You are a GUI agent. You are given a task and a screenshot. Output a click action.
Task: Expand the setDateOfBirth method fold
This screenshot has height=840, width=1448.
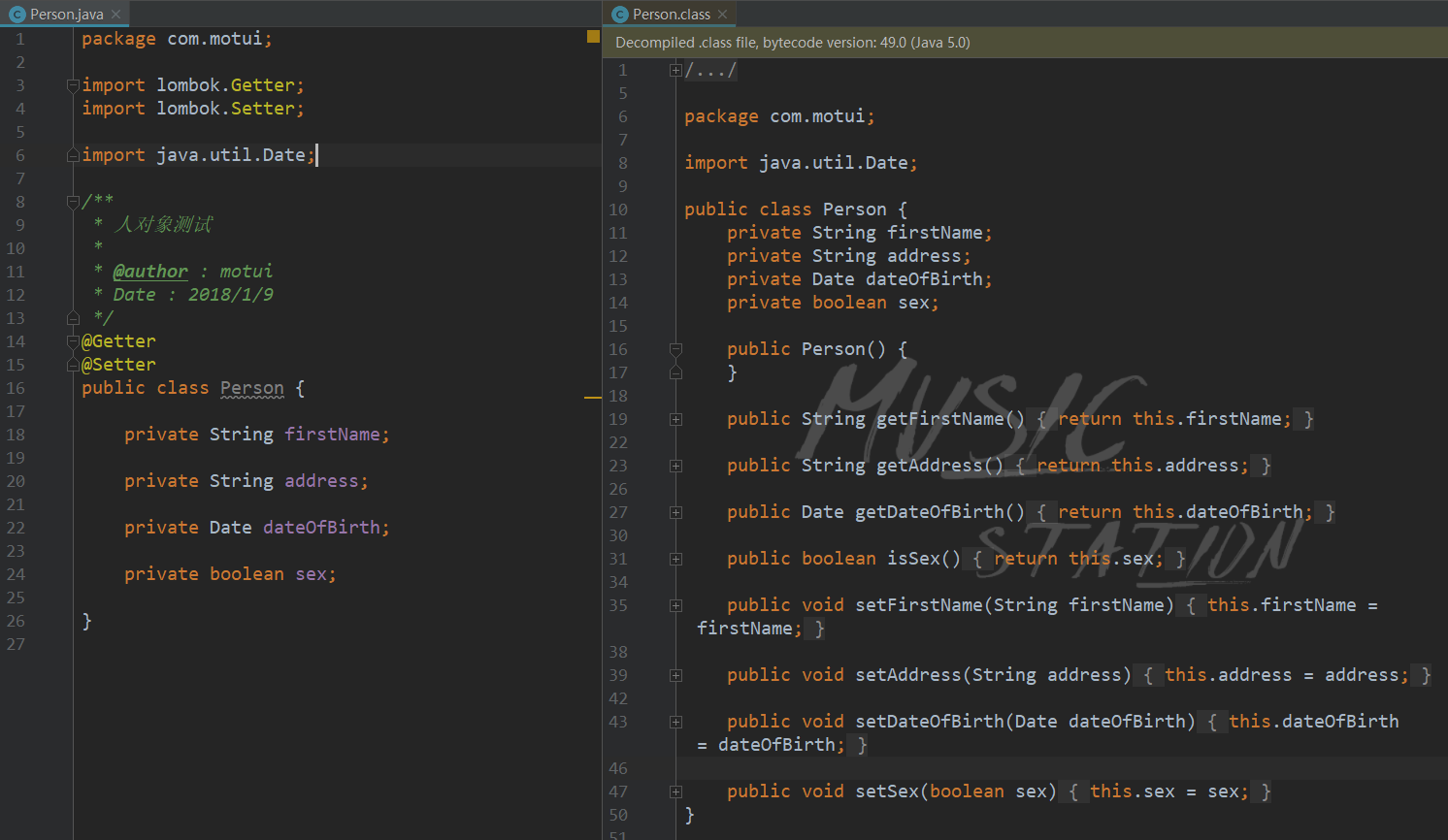tap(675, 722)
